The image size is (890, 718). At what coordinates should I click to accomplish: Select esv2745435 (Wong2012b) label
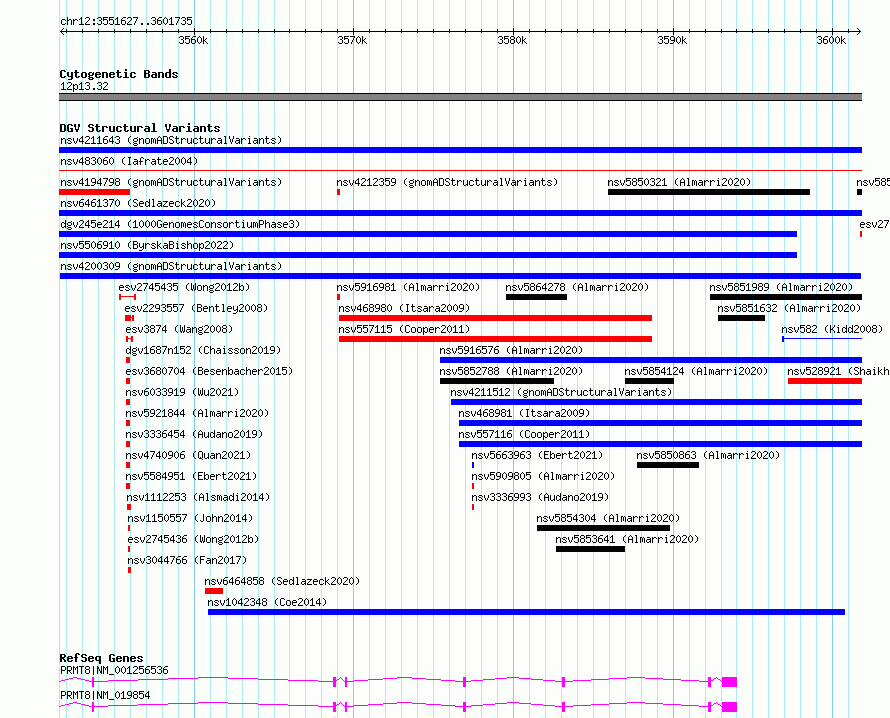[x=184, y=287]
